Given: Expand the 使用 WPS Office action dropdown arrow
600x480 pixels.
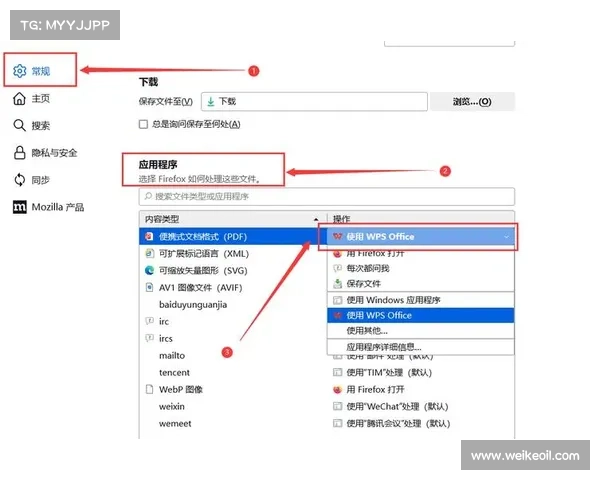Looking at the screenshot, I should pos(506,237).
